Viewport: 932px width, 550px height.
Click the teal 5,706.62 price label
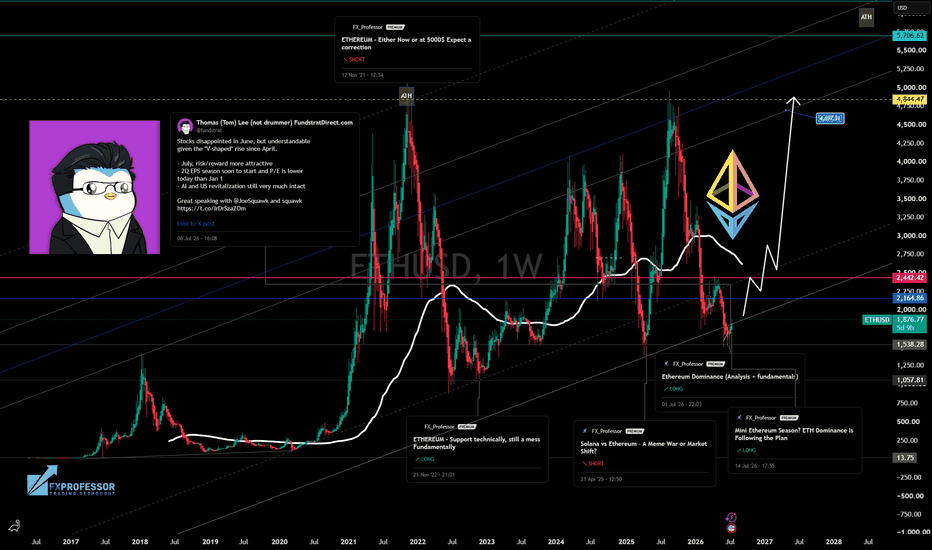(x=909, y=36)
